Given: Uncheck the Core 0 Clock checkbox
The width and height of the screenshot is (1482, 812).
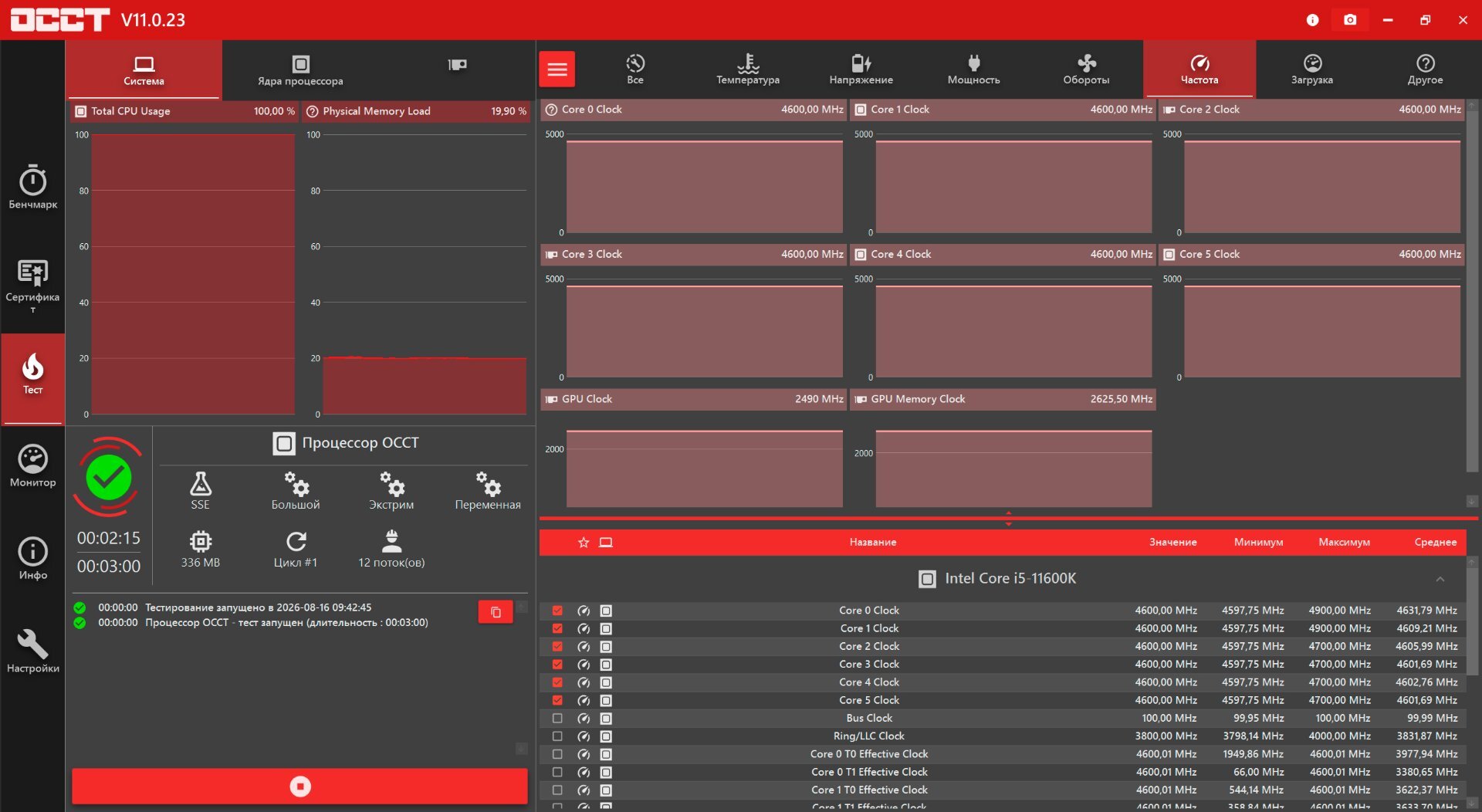Looking at the screenshot, I should click(557, 611).
